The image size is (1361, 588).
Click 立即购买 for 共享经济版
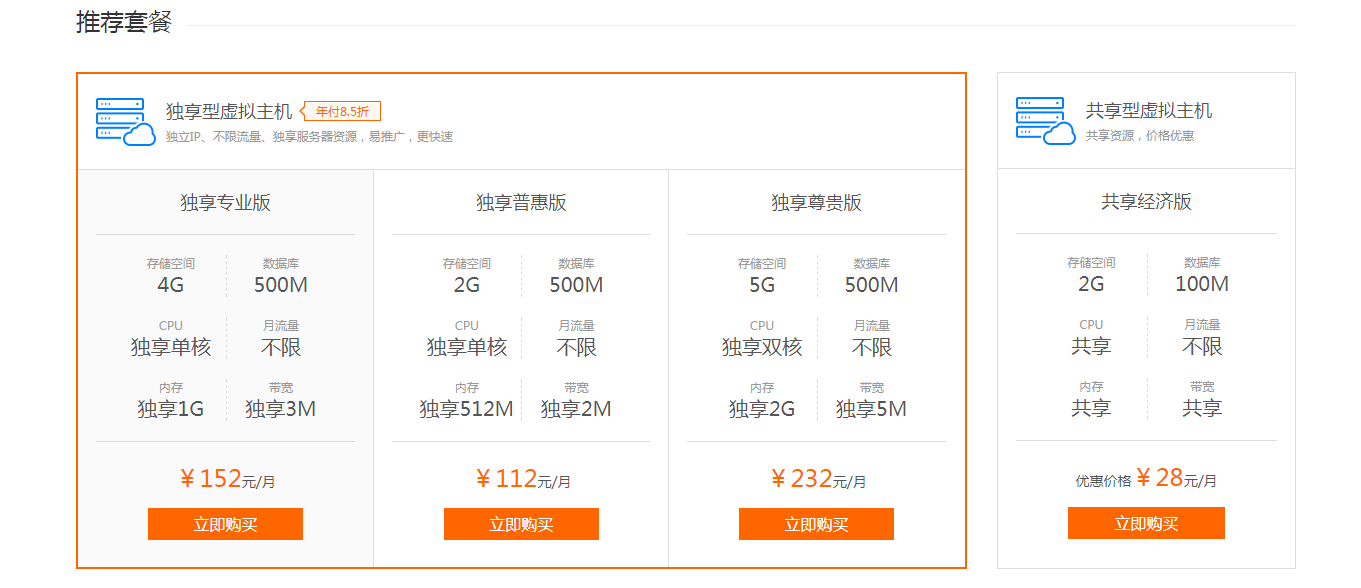[1146, 523]
